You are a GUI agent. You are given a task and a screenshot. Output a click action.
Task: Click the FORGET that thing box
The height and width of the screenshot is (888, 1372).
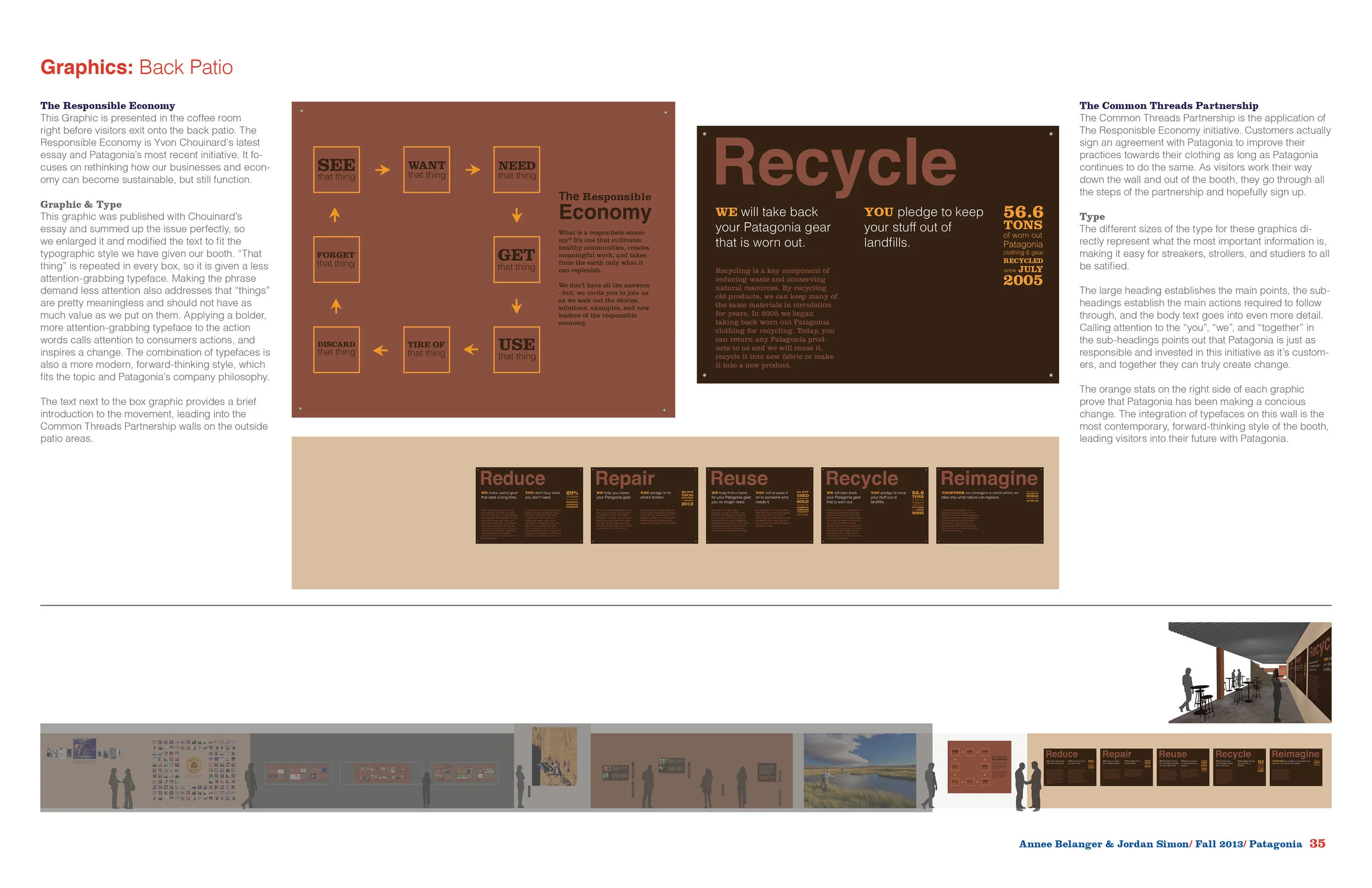pyautogui.click(x=336, y=260)
